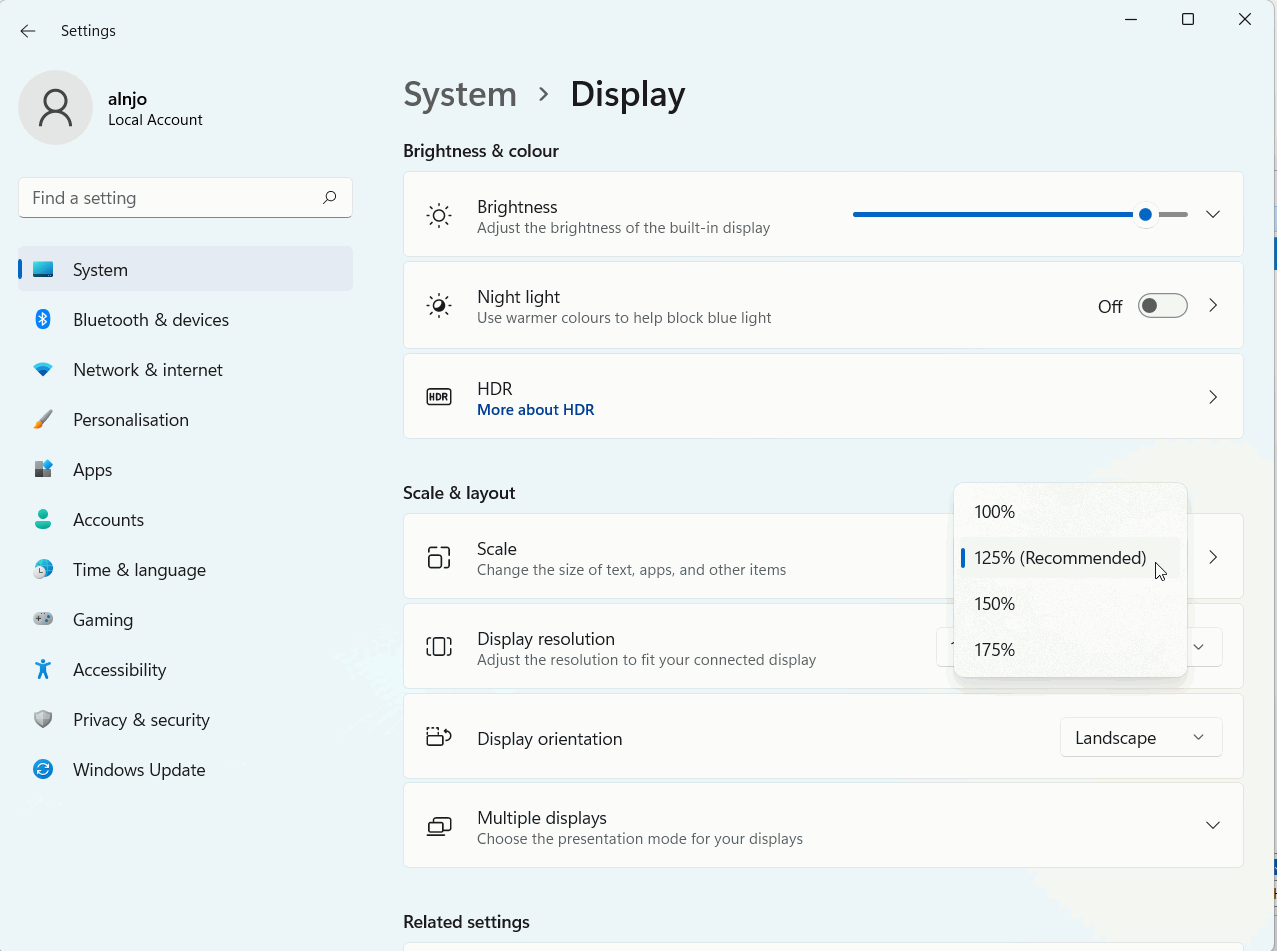Click the HDR badge icon

click(439, 397)
